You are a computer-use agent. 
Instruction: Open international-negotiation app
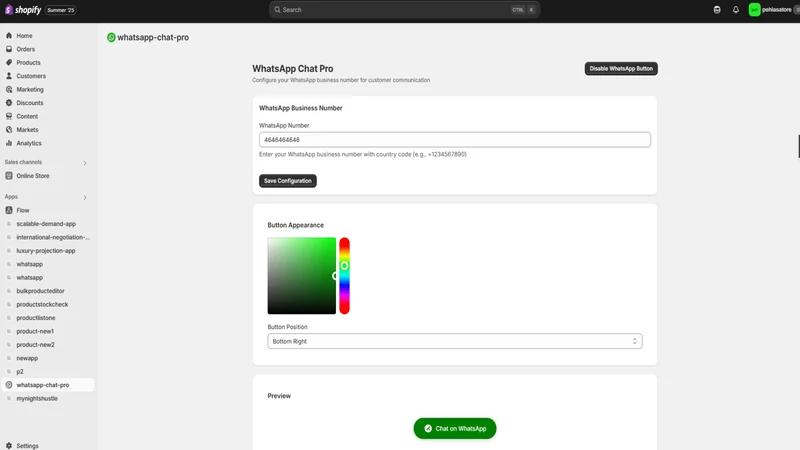click(53, 237)
